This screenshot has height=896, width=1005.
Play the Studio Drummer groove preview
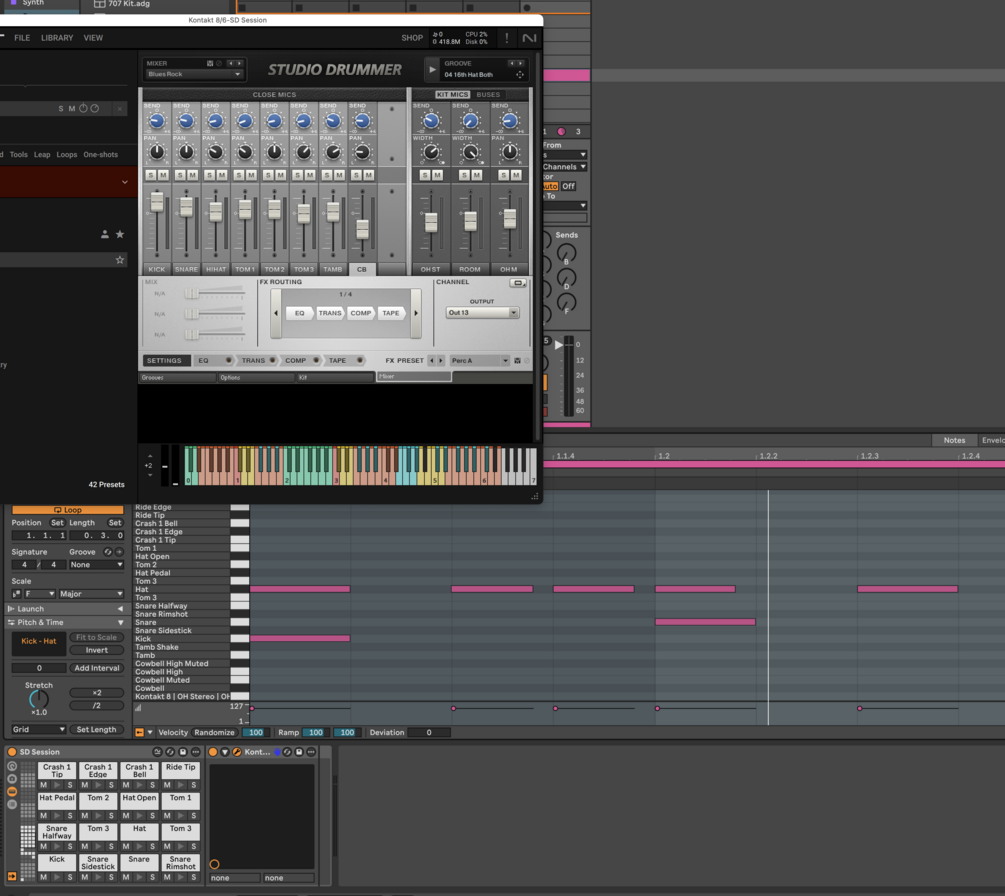point(432,69)
